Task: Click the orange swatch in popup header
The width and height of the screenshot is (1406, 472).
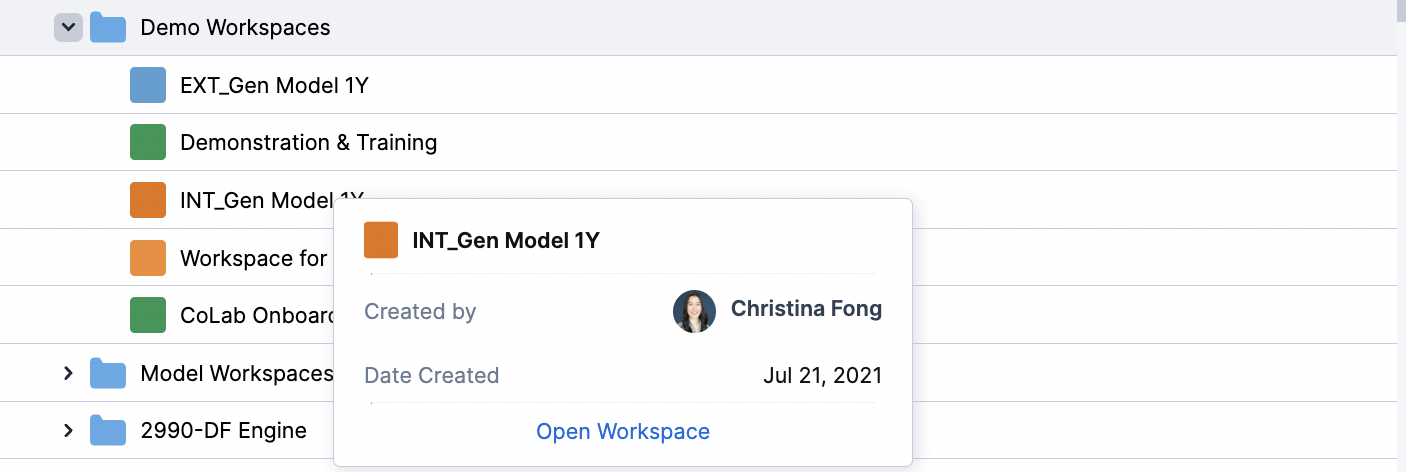Action: click(381, 240)
